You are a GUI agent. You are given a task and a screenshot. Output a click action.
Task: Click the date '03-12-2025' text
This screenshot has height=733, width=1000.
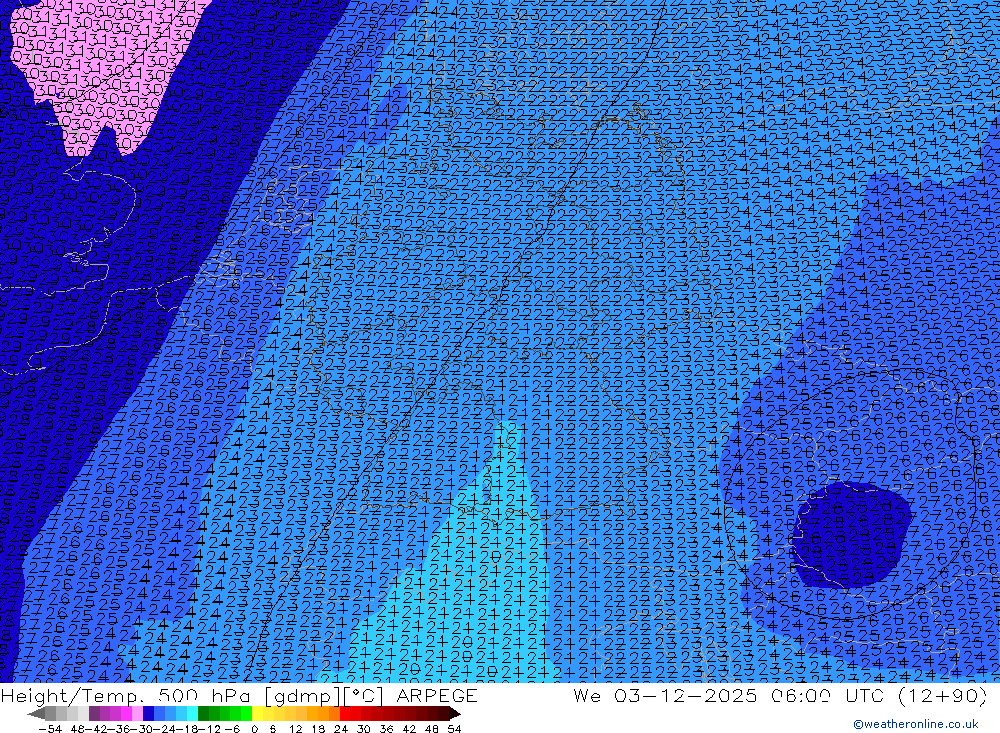[x=686, y=695]
